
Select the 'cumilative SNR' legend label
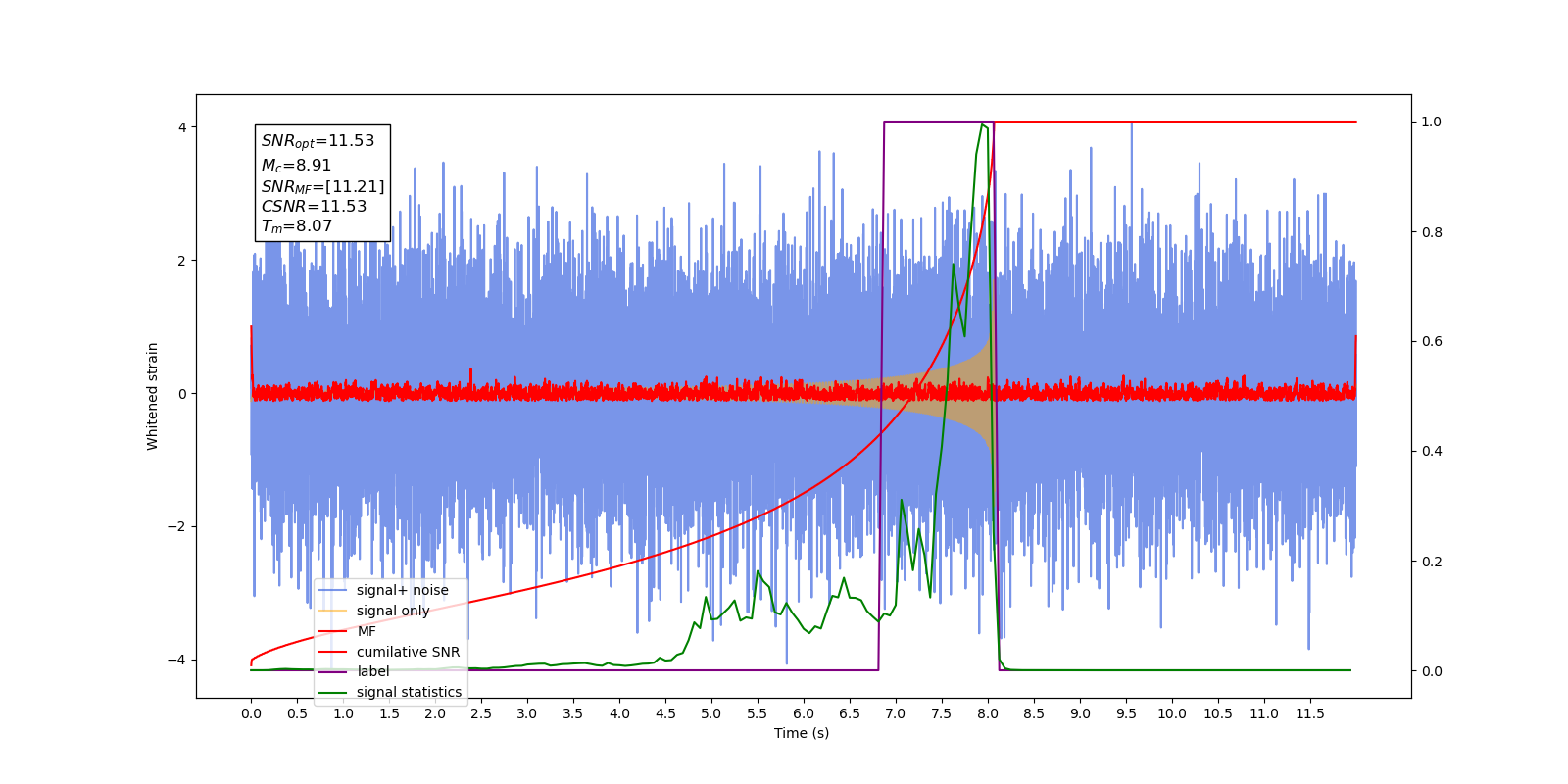coord(408,652)
